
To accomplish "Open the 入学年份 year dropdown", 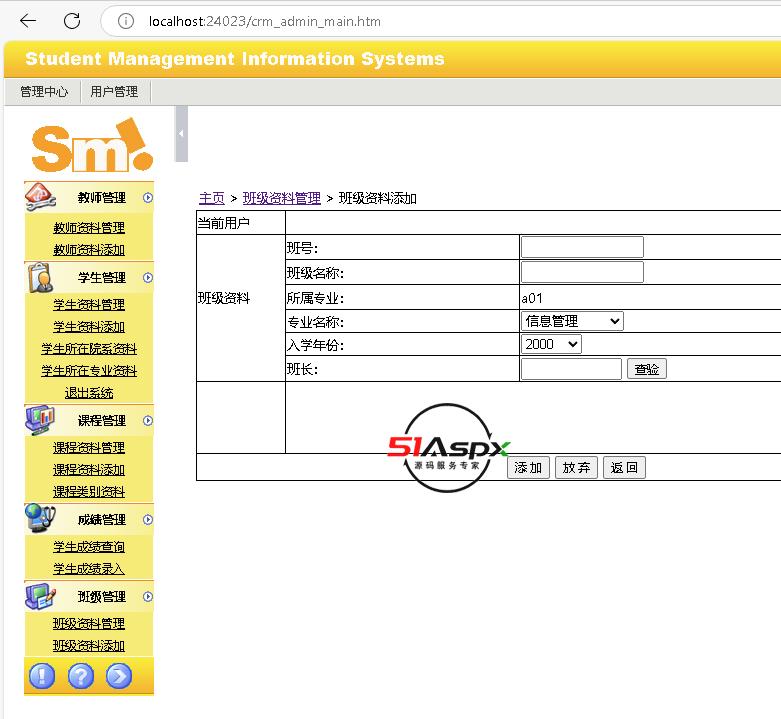I will pos(551,344).
